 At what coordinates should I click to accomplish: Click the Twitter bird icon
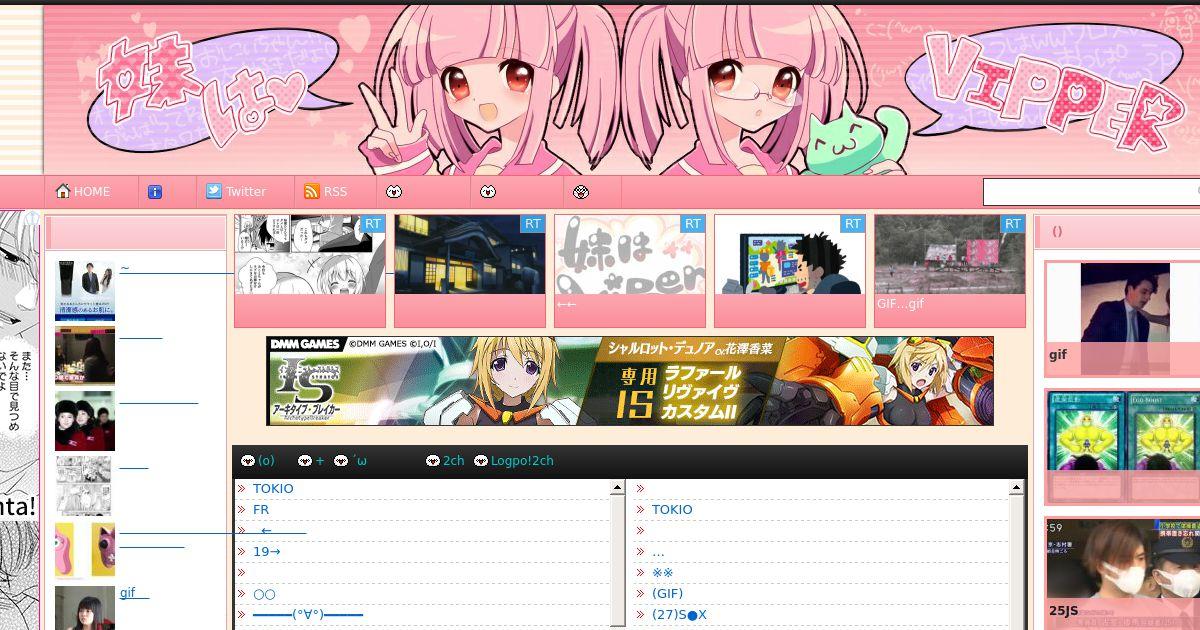[x=214, y=191]
